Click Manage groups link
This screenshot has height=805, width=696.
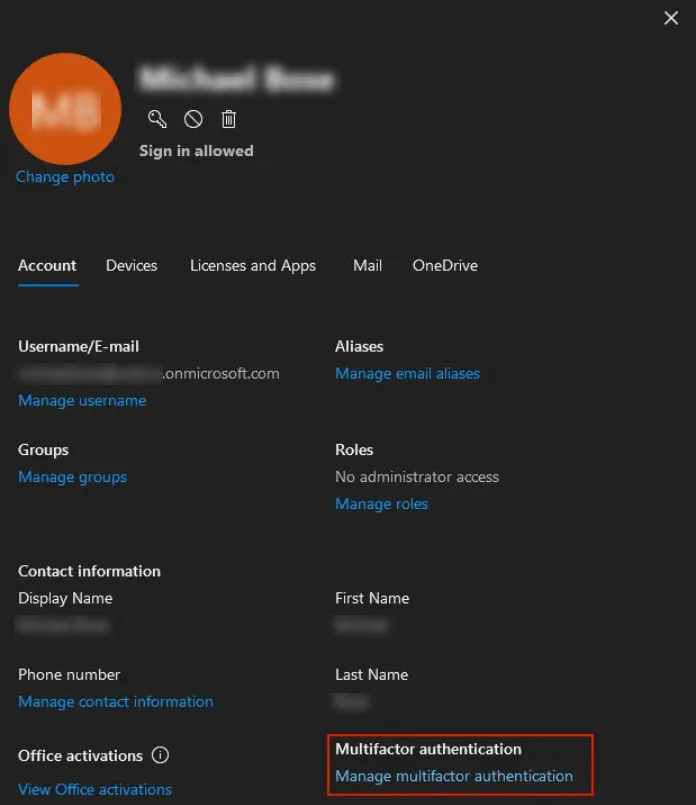(72, 477)
